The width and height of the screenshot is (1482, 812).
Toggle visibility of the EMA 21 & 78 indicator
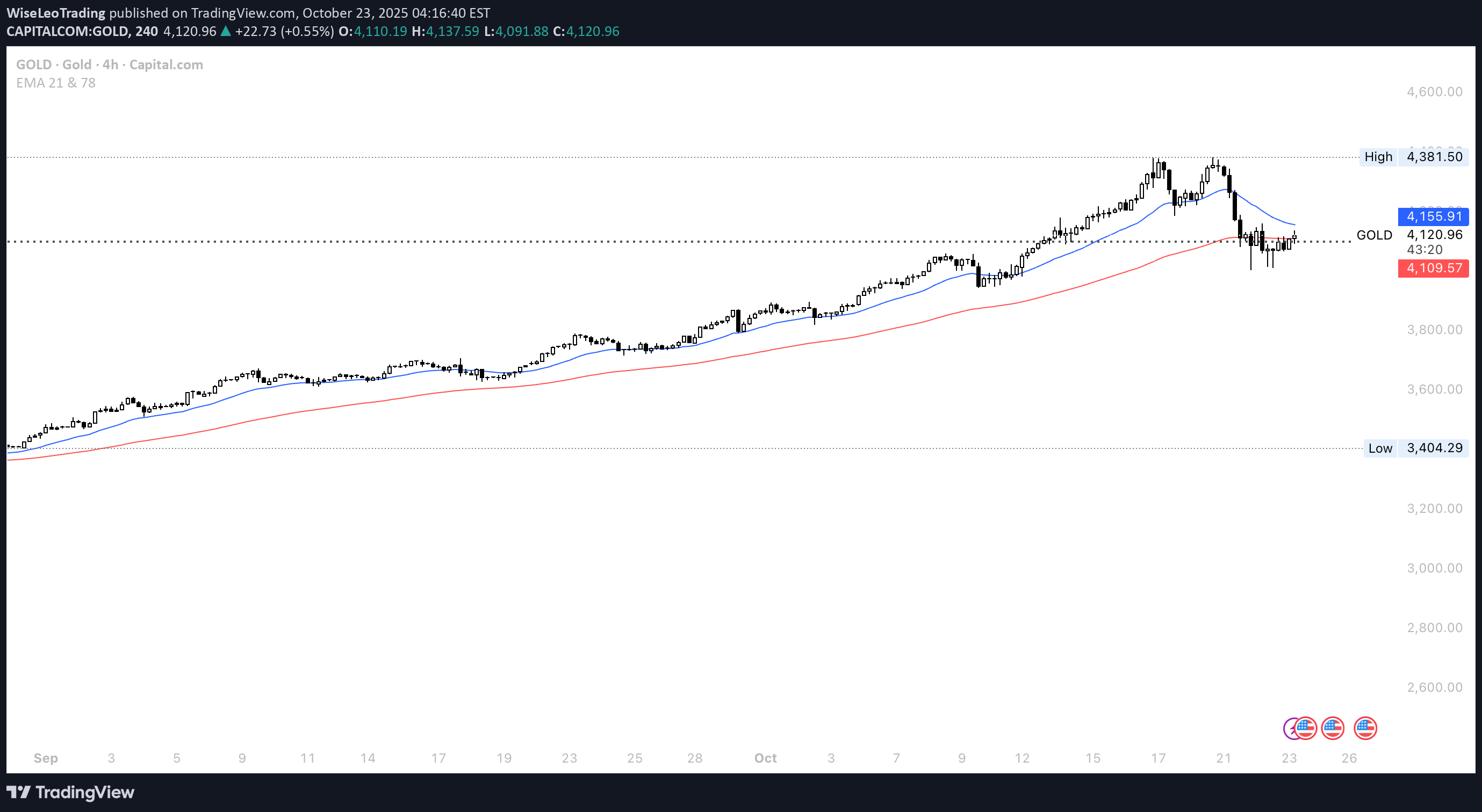point(55,83)
